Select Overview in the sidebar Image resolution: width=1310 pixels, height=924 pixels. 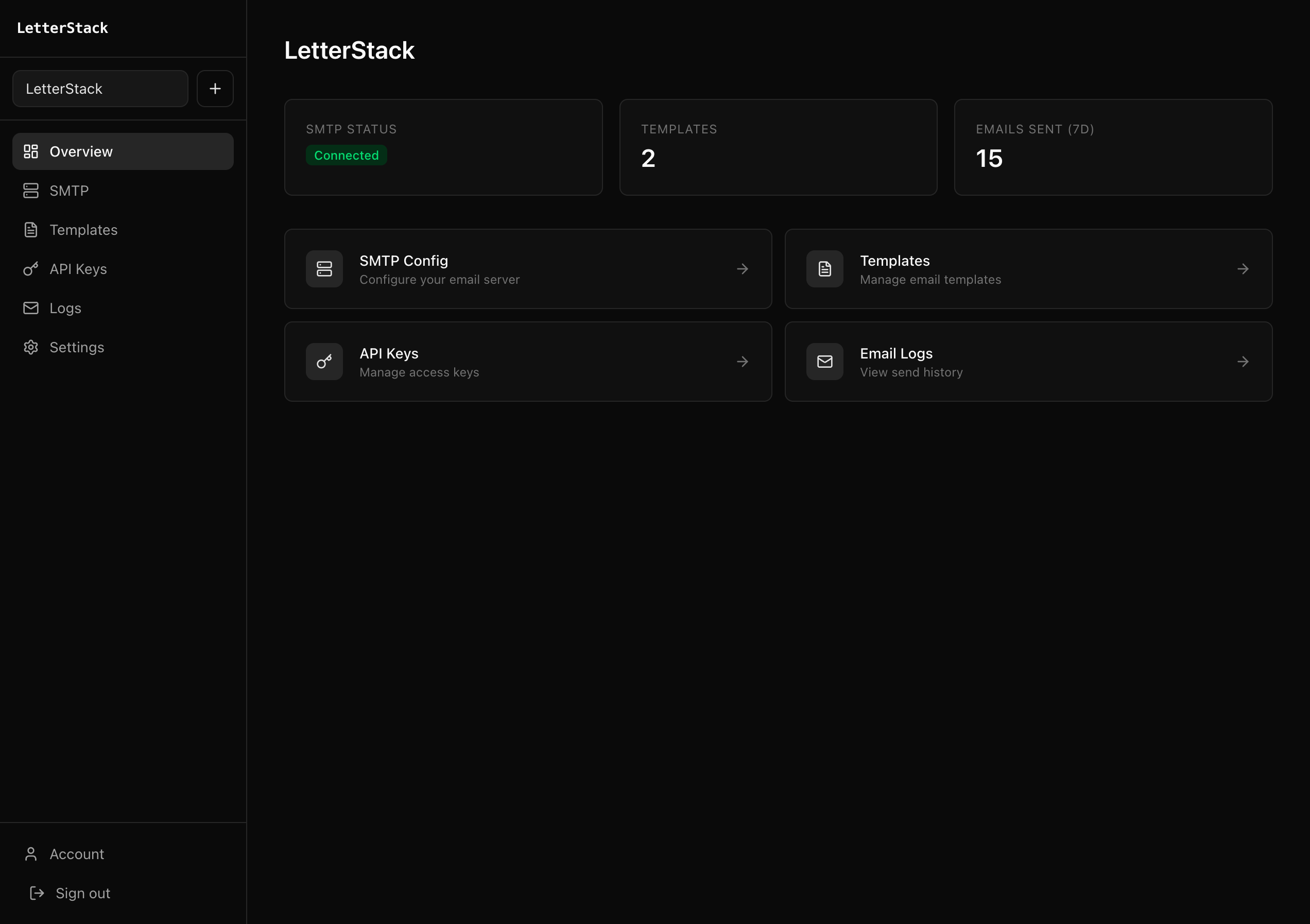(123, 151)
